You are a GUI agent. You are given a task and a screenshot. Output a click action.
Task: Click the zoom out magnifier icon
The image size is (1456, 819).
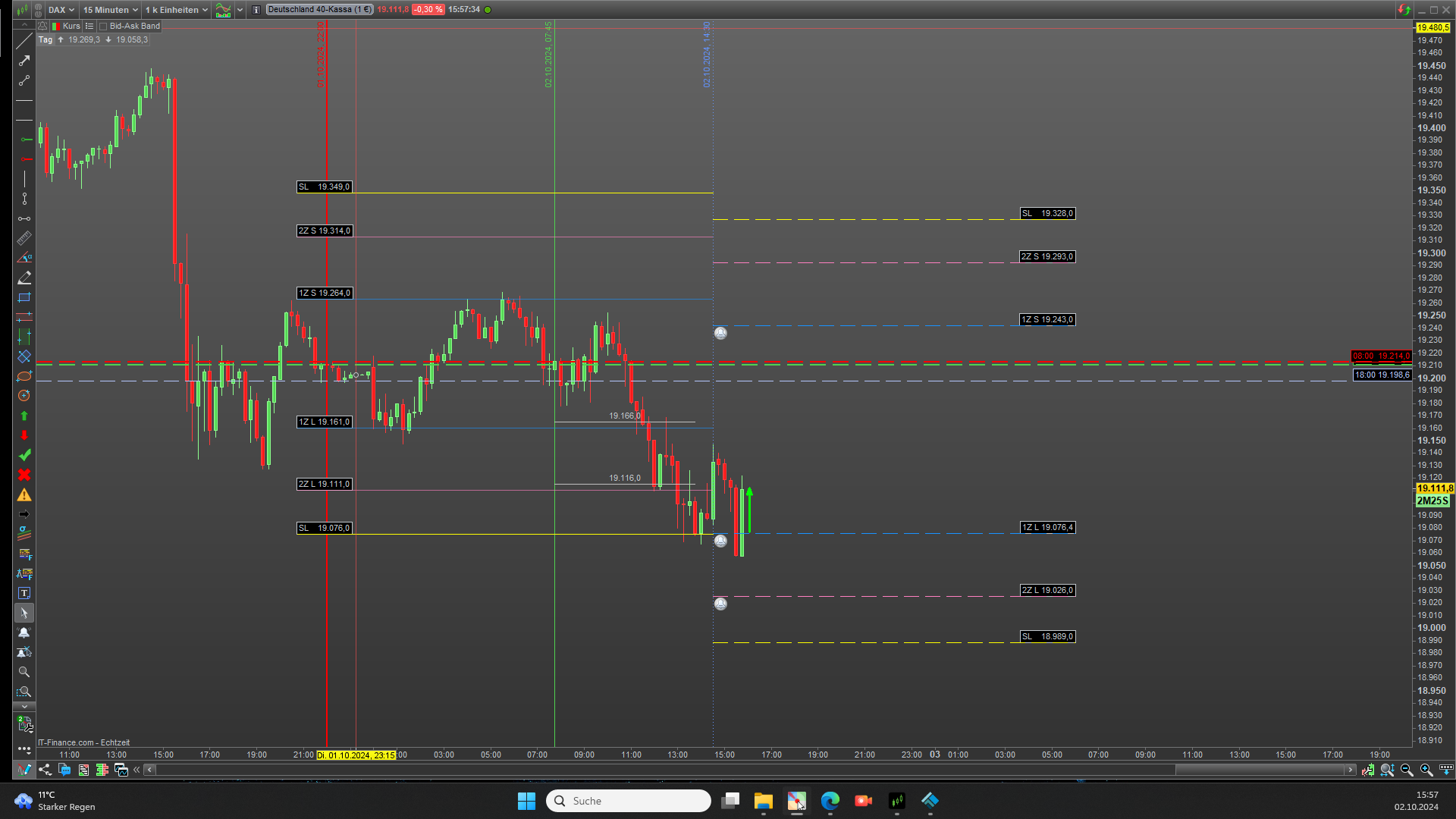1407,770
